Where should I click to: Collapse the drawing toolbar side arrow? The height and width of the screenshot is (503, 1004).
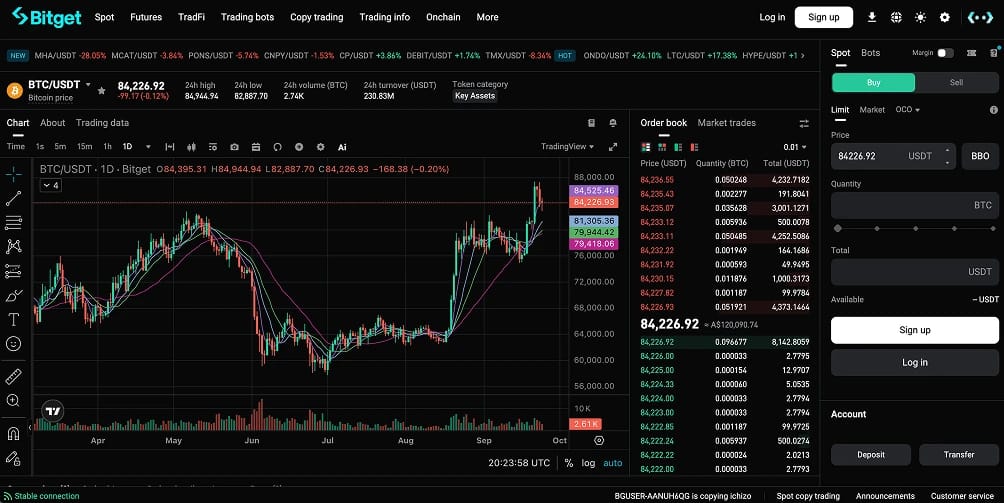[x=29, y=427]
